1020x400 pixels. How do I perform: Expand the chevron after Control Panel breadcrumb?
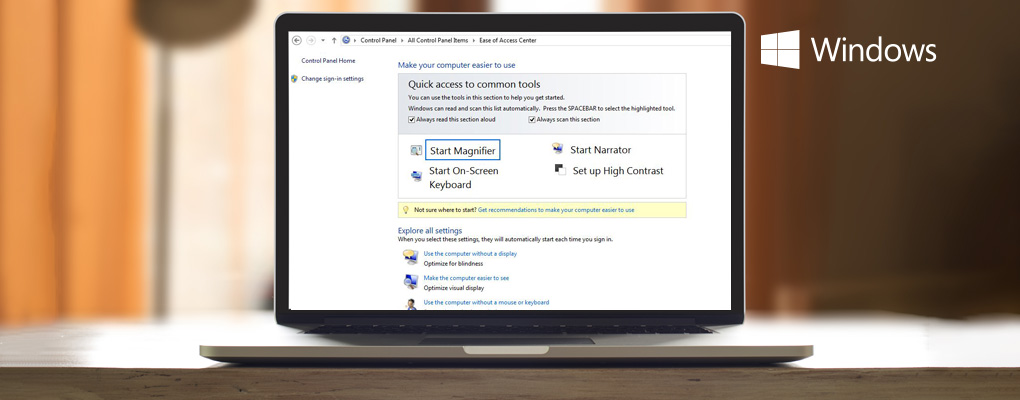(x=402, y=40)
